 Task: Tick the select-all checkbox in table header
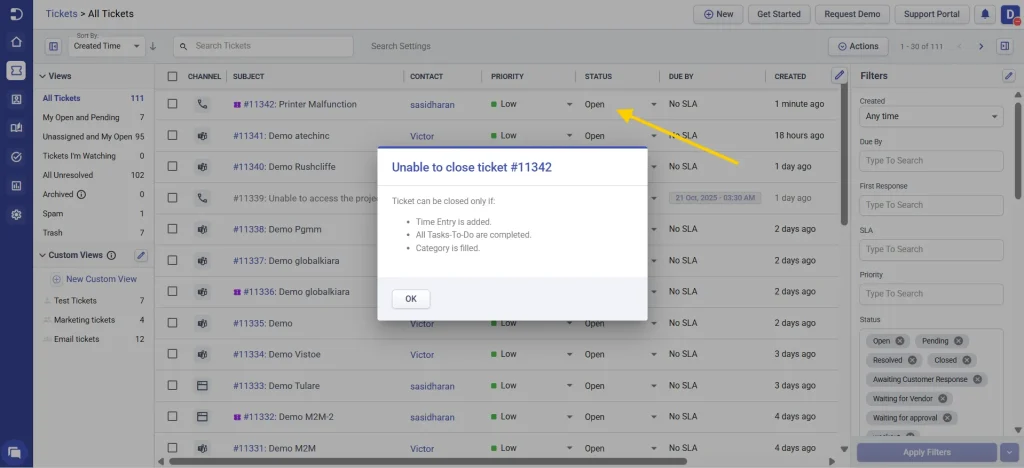[x=173, y=76]
